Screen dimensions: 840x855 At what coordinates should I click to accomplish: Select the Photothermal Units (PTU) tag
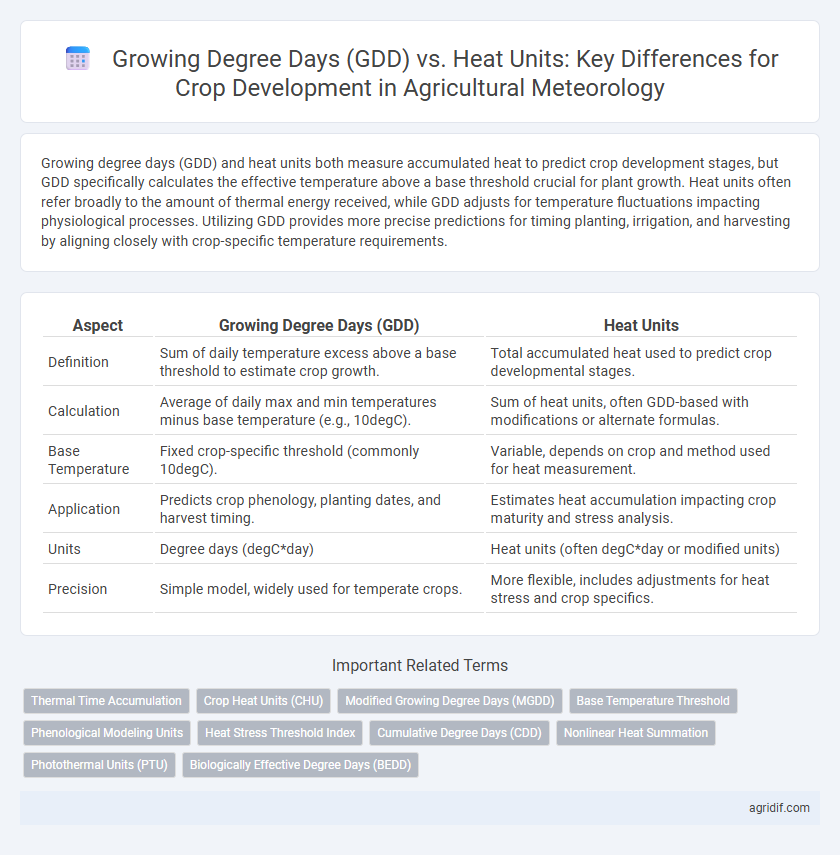click(x=99, y=765)
